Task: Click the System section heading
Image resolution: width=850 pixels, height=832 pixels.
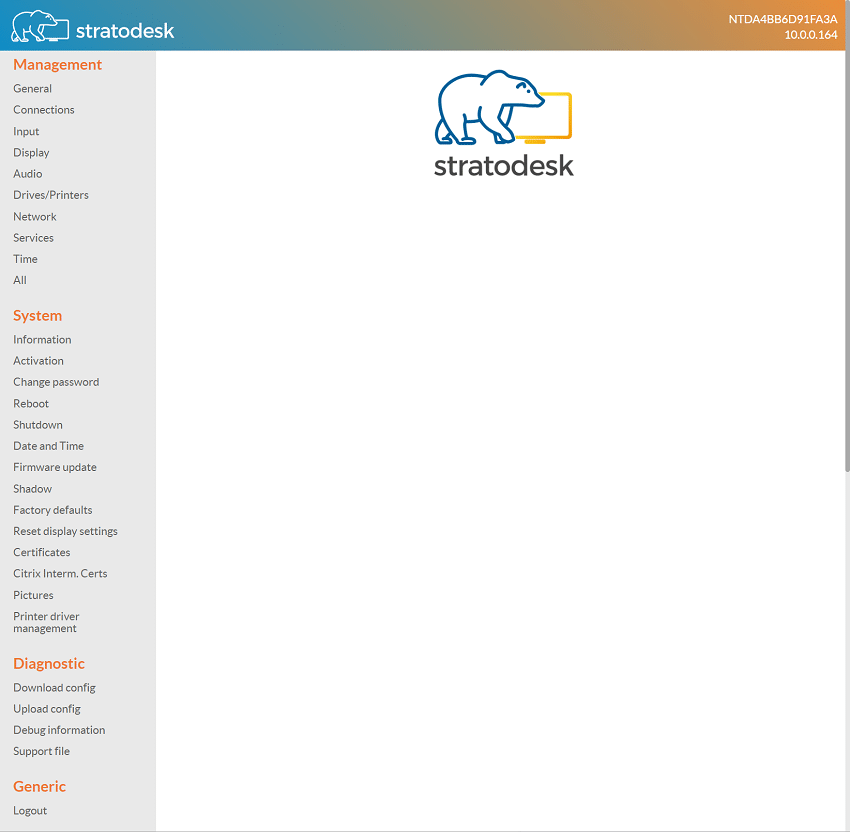Action: click(x=37, y=315)
